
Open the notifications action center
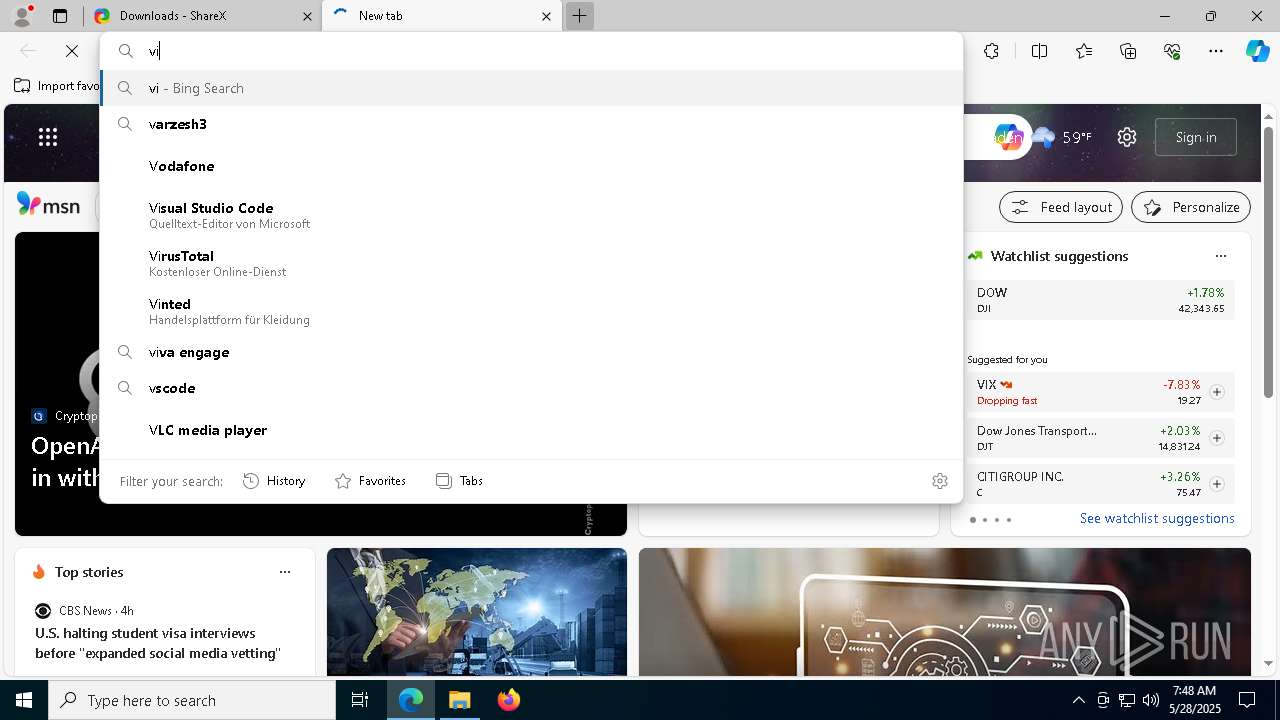(x=1247, y=700)
